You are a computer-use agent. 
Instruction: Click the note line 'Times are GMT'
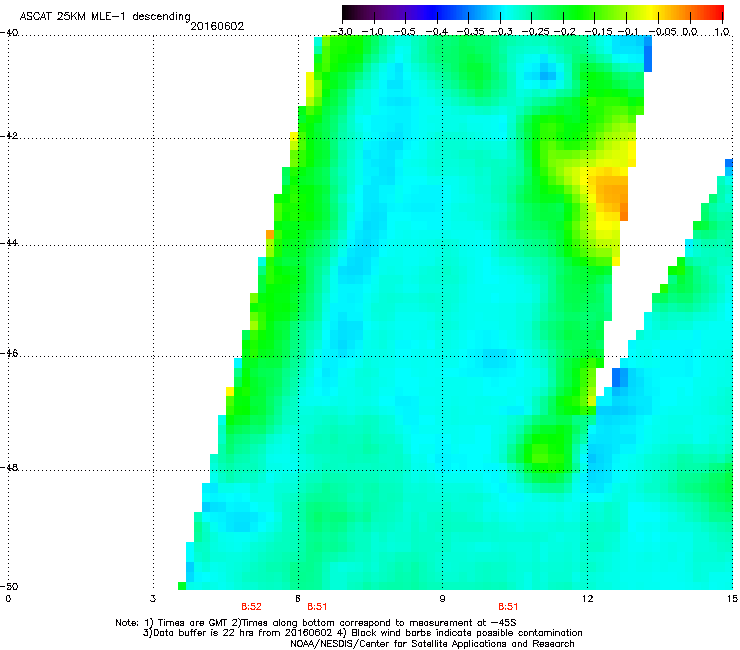[316, 623]
